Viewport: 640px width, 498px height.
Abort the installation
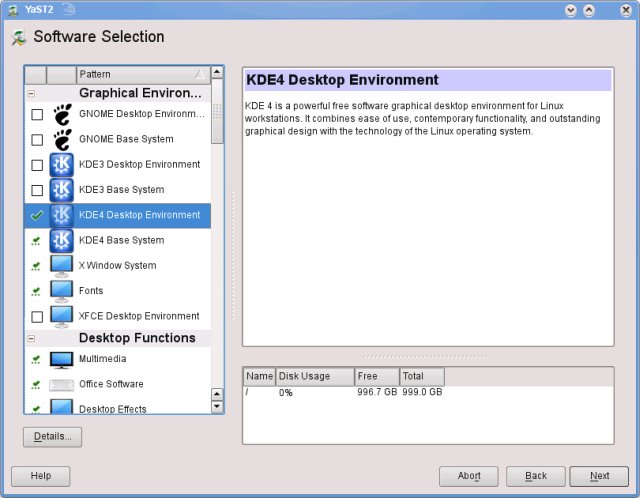coord(469,476)
